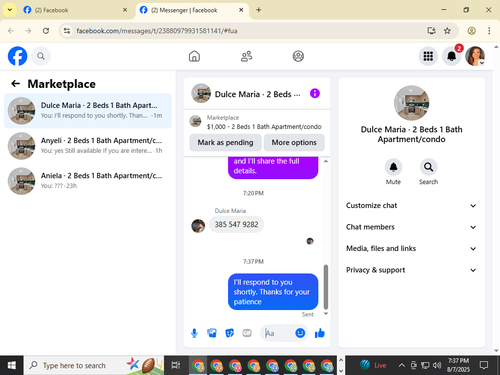Open the $1,000 Marketplace listing link
The image size is (500, 375).
[257, 122]
